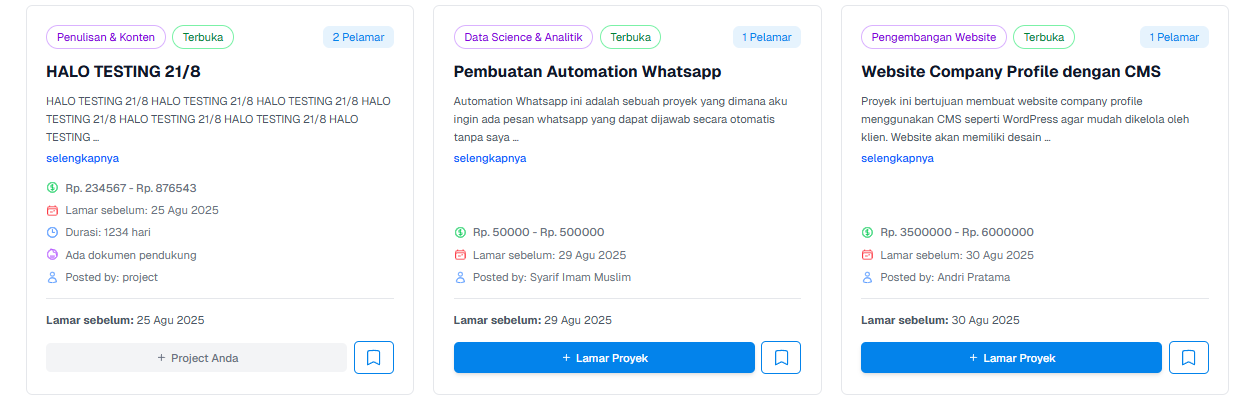
Task: Click the calendar icon beside 29 Agu 2025
Action: point(460,255)
